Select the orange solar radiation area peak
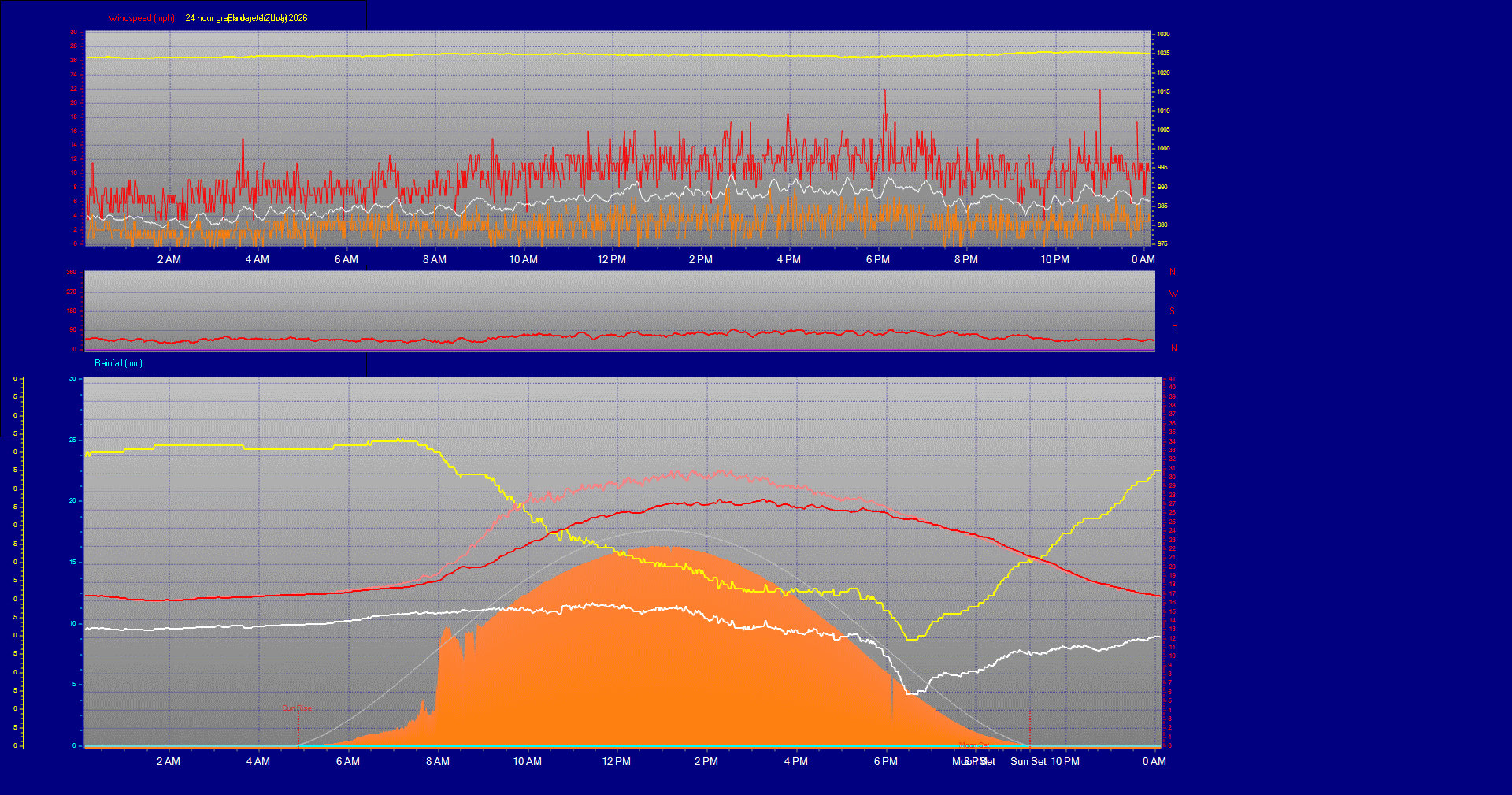 (x=660, y=547)
